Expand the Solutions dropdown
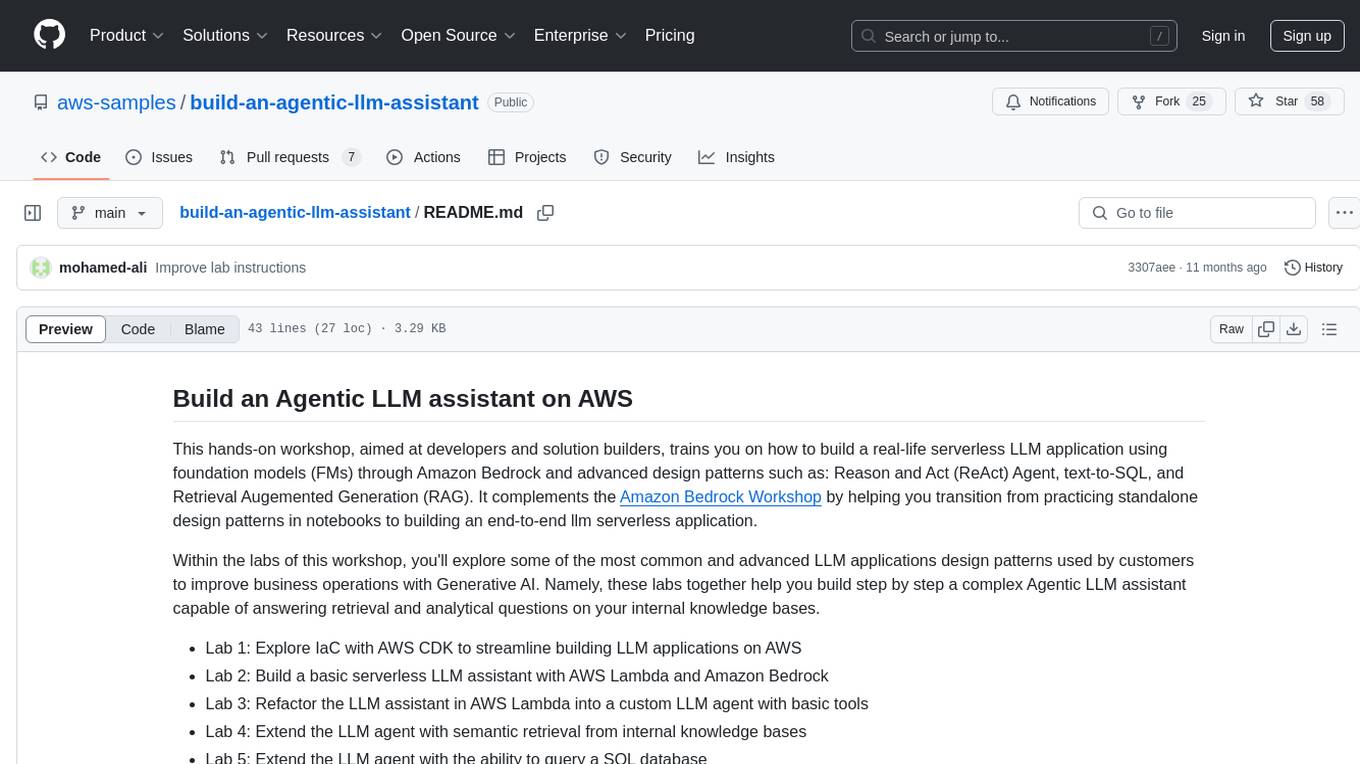This screenshot has width=1360, height=764. [x=225, y=35]
